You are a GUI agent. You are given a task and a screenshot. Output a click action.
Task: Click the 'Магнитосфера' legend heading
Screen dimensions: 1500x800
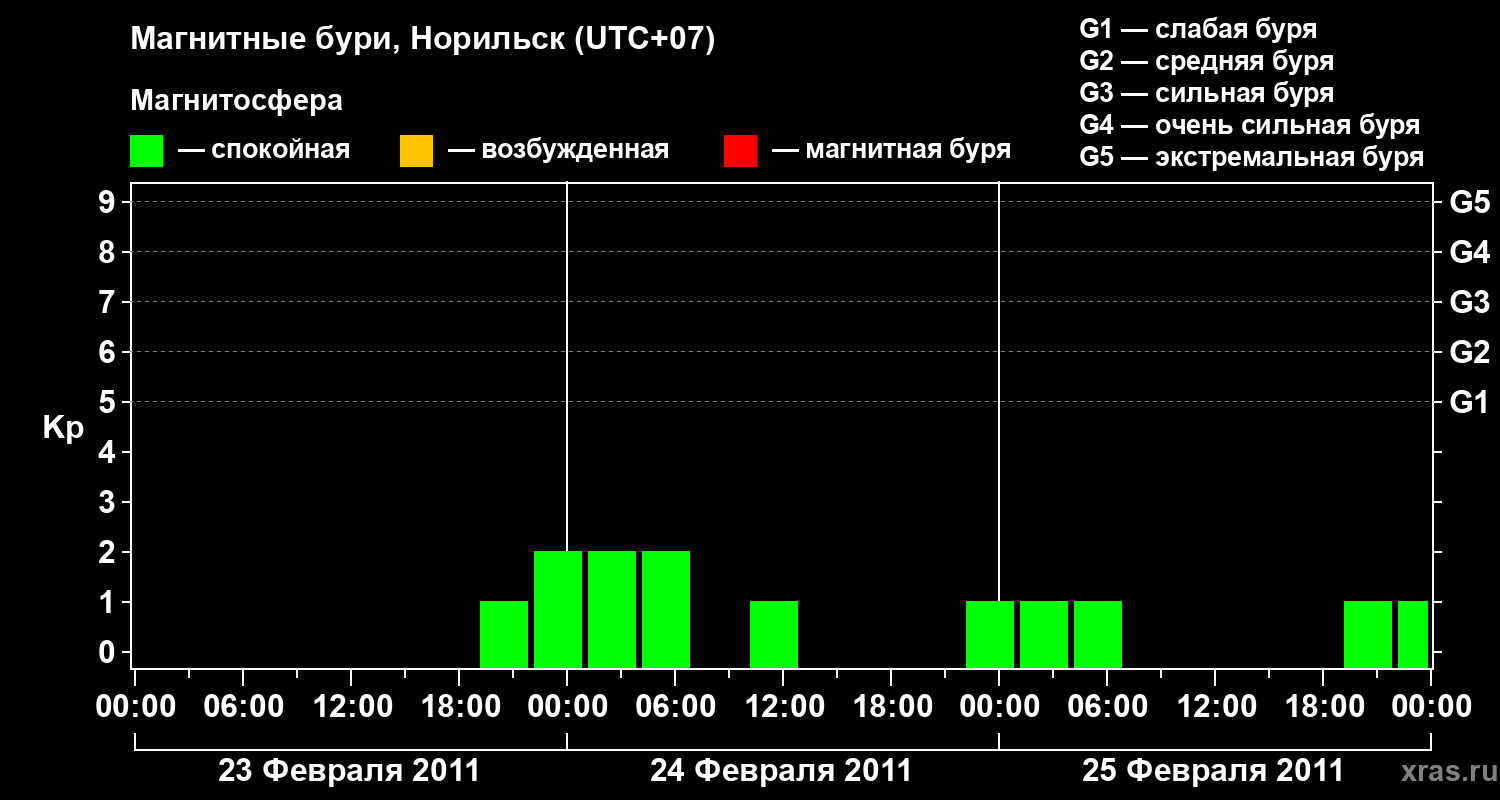237,101
